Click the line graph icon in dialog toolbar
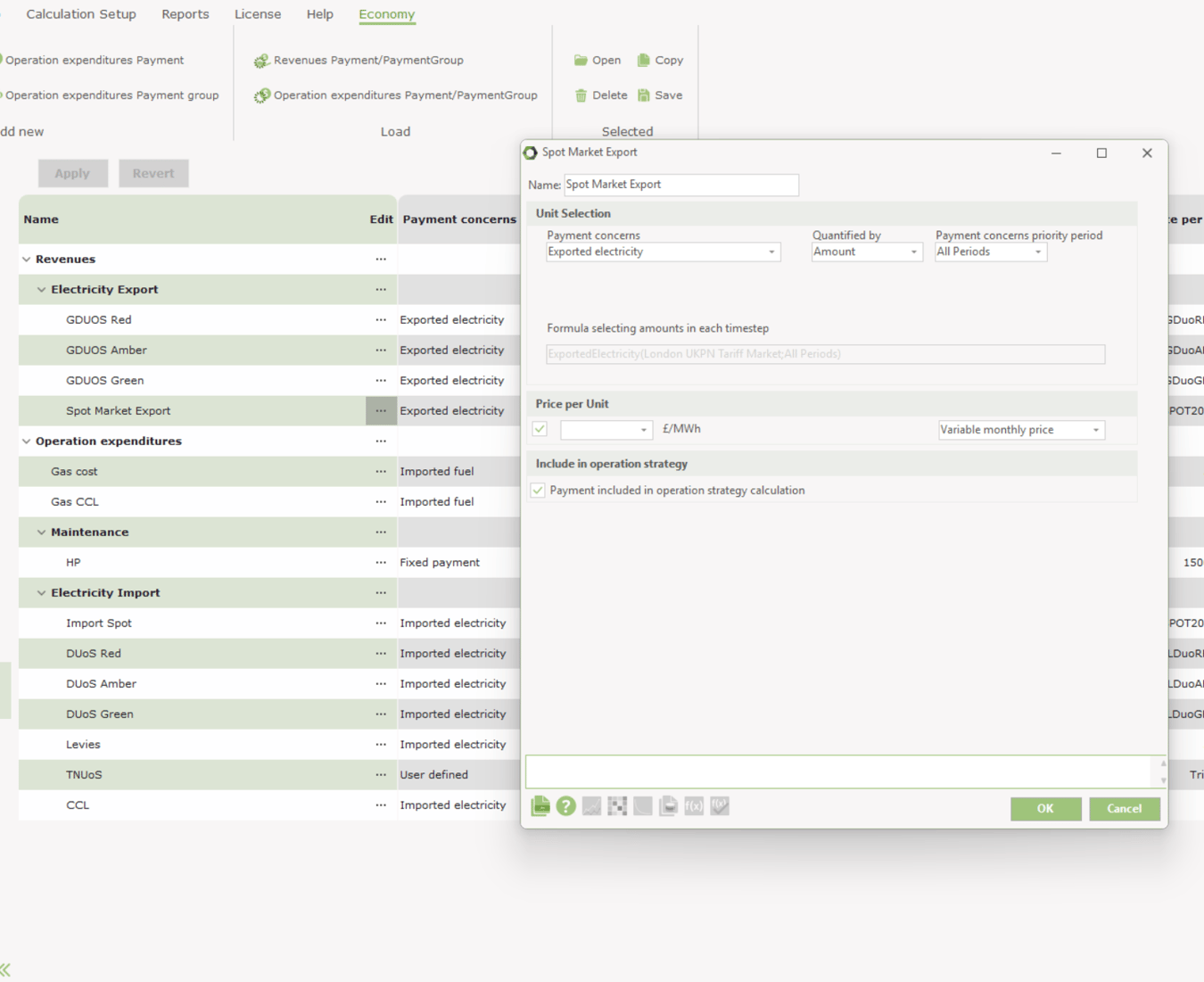1204x982 pixels. (591, 806)
